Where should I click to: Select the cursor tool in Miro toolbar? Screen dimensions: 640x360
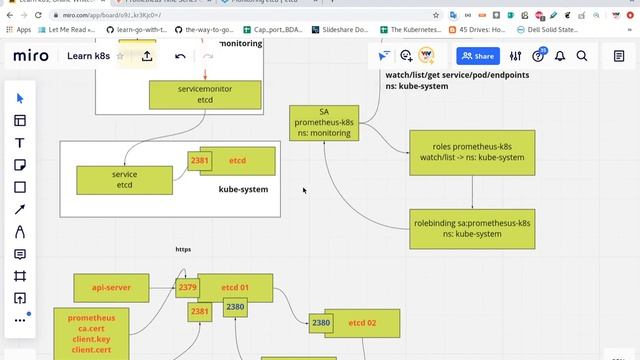pos(20,98)
